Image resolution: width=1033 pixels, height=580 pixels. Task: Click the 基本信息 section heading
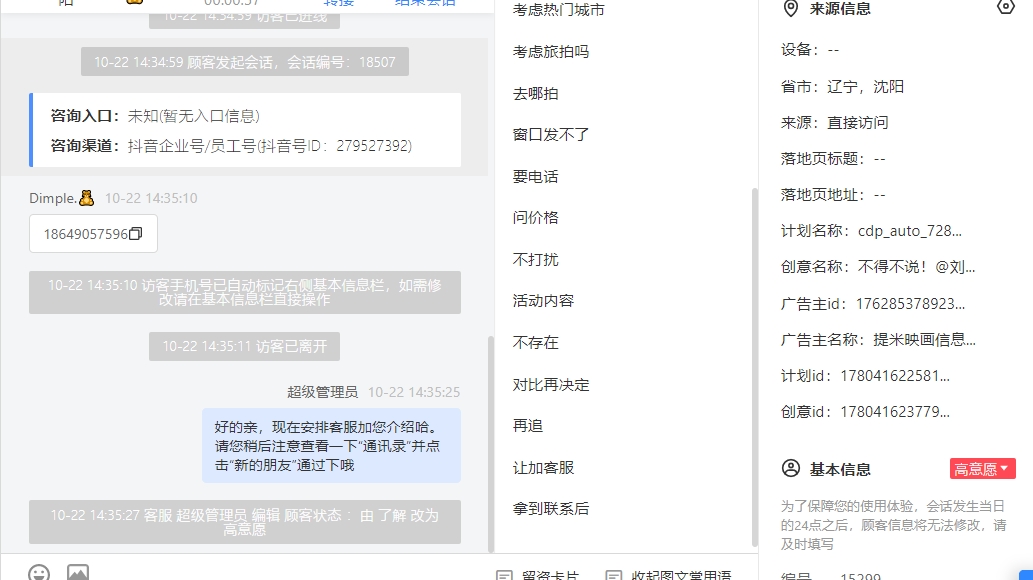(840, 469)
